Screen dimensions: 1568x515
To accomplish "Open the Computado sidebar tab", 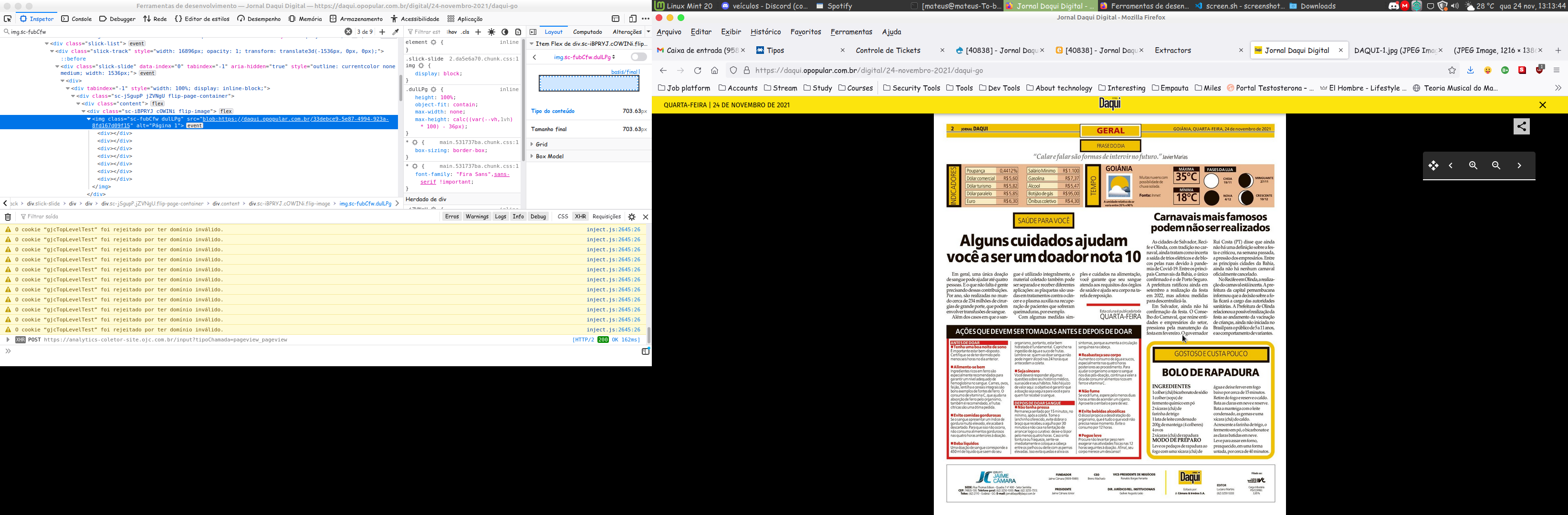I will tap(587, 31).
